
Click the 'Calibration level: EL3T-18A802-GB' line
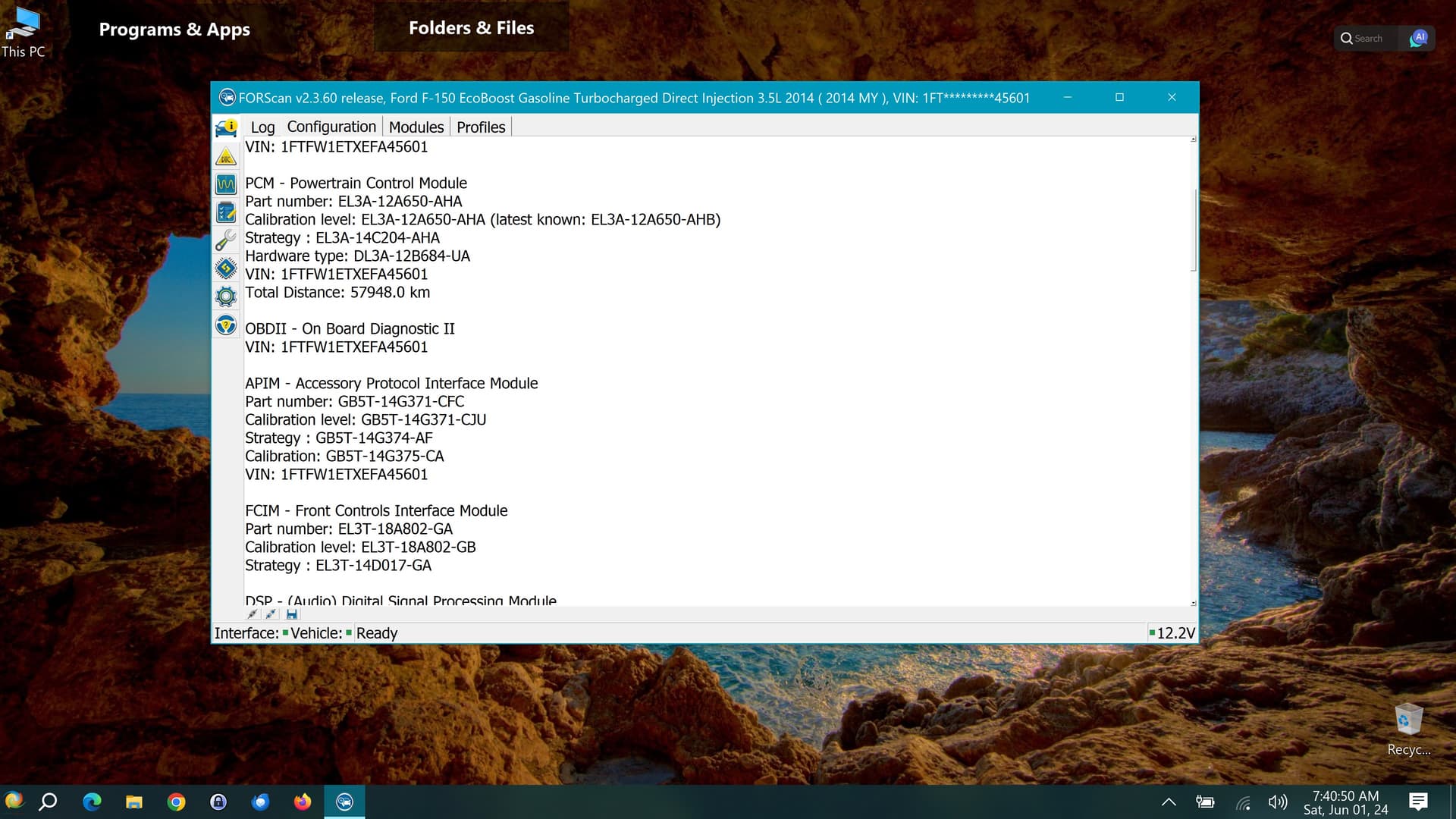coord(360,547)
